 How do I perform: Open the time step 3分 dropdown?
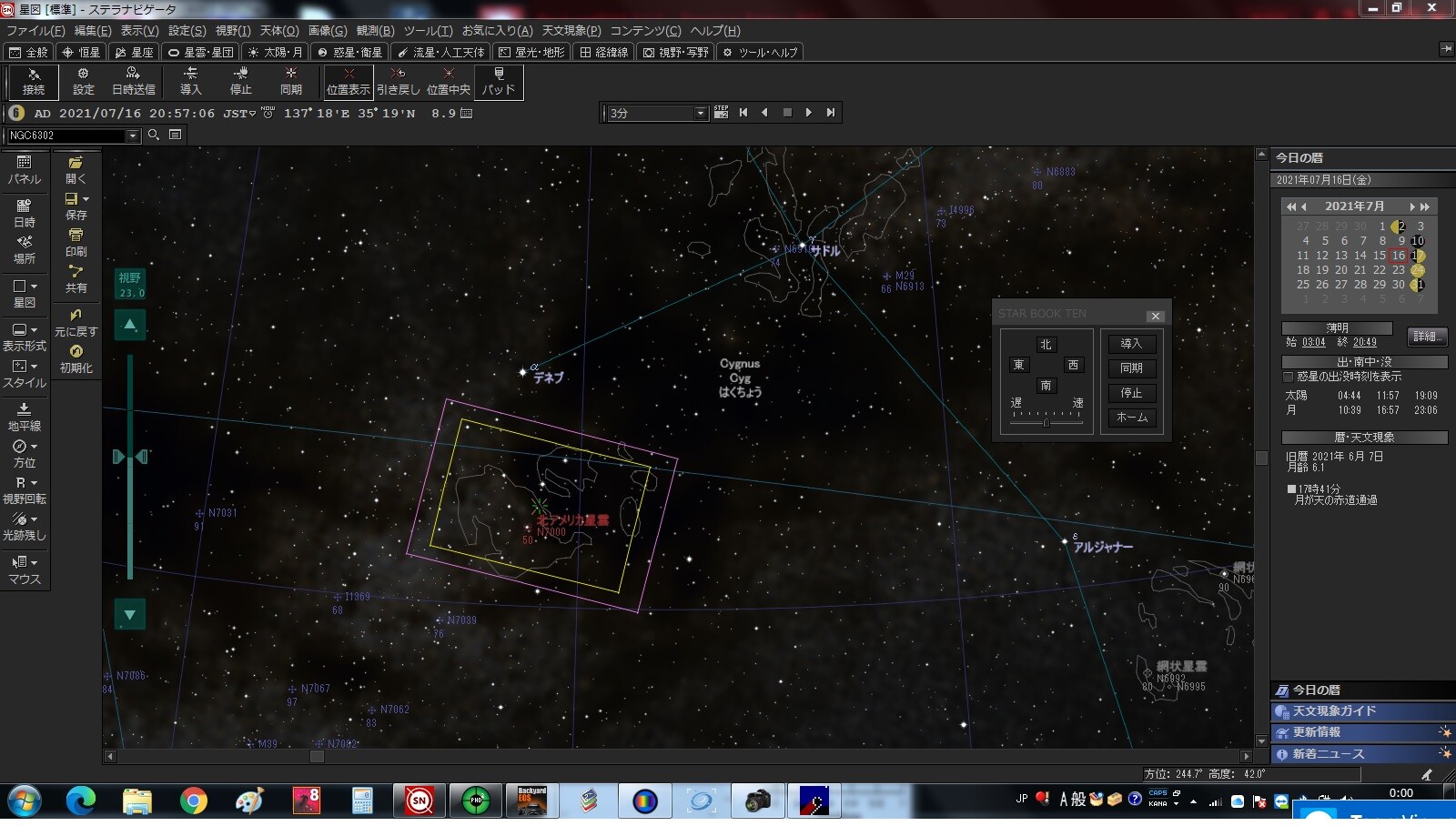click(x=700, y=113)
